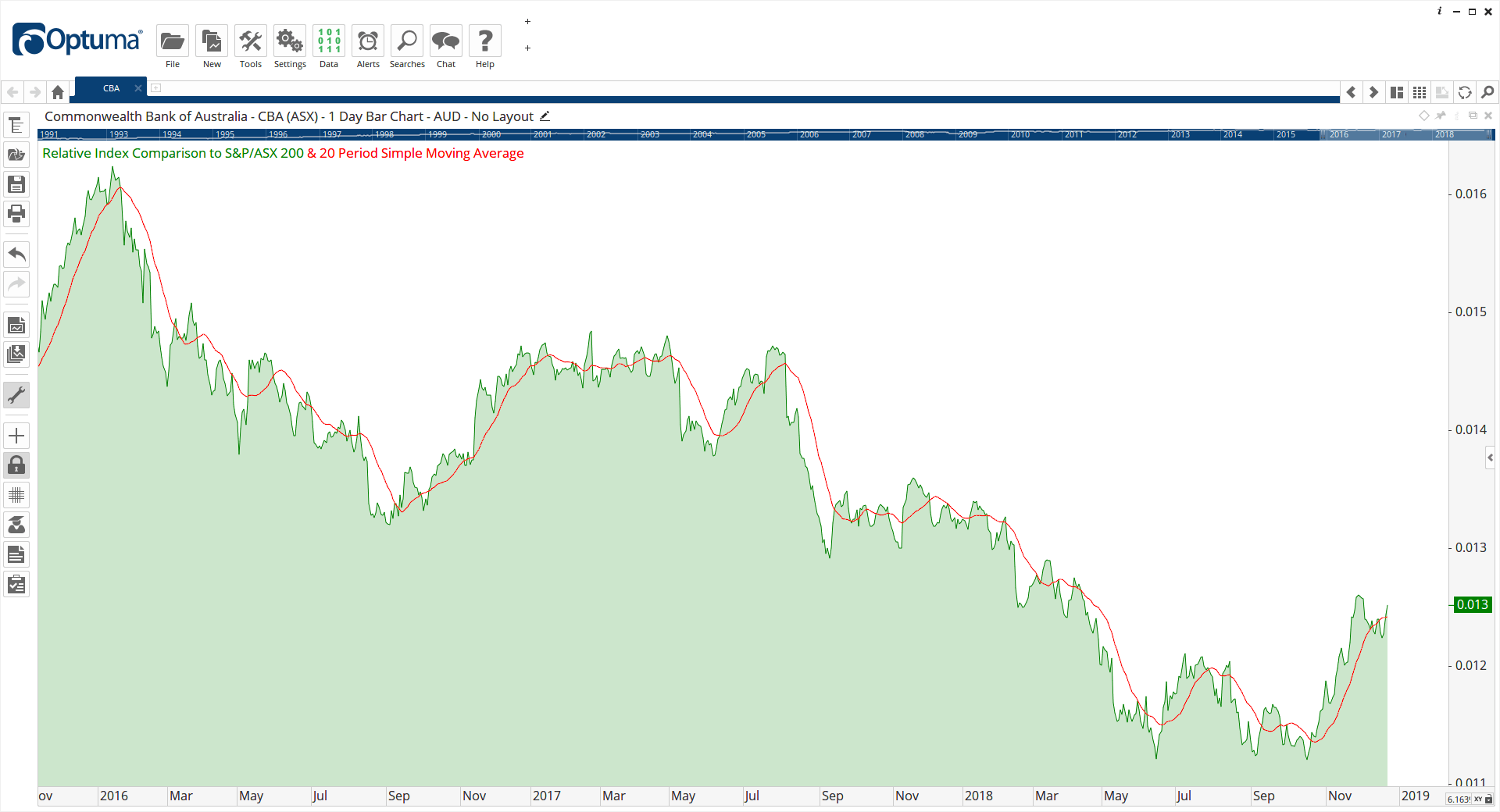This screenshot has width=1500, height=812.
Task: Save chart with the floppy disk icon
Action: tap(16, 184)
